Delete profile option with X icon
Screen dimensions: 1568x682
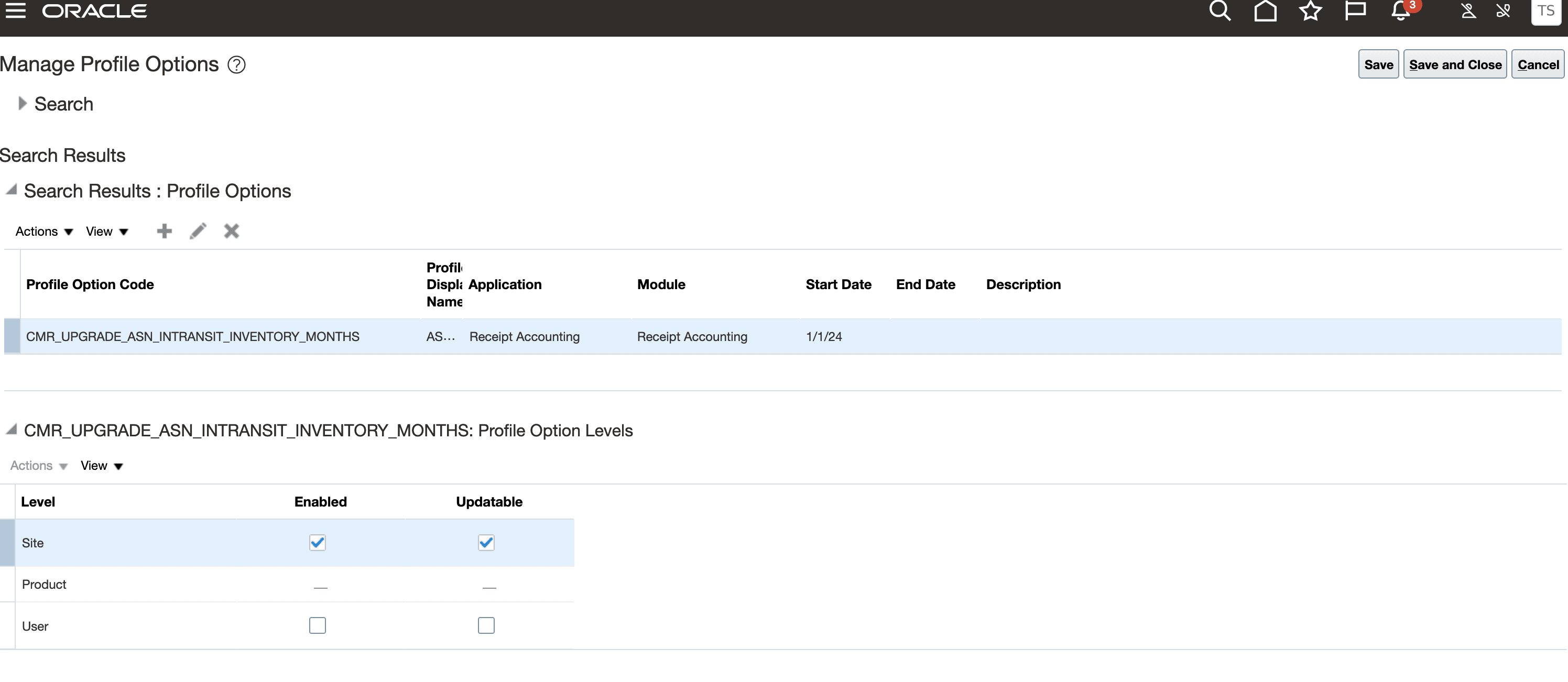[x=231, y=231]
